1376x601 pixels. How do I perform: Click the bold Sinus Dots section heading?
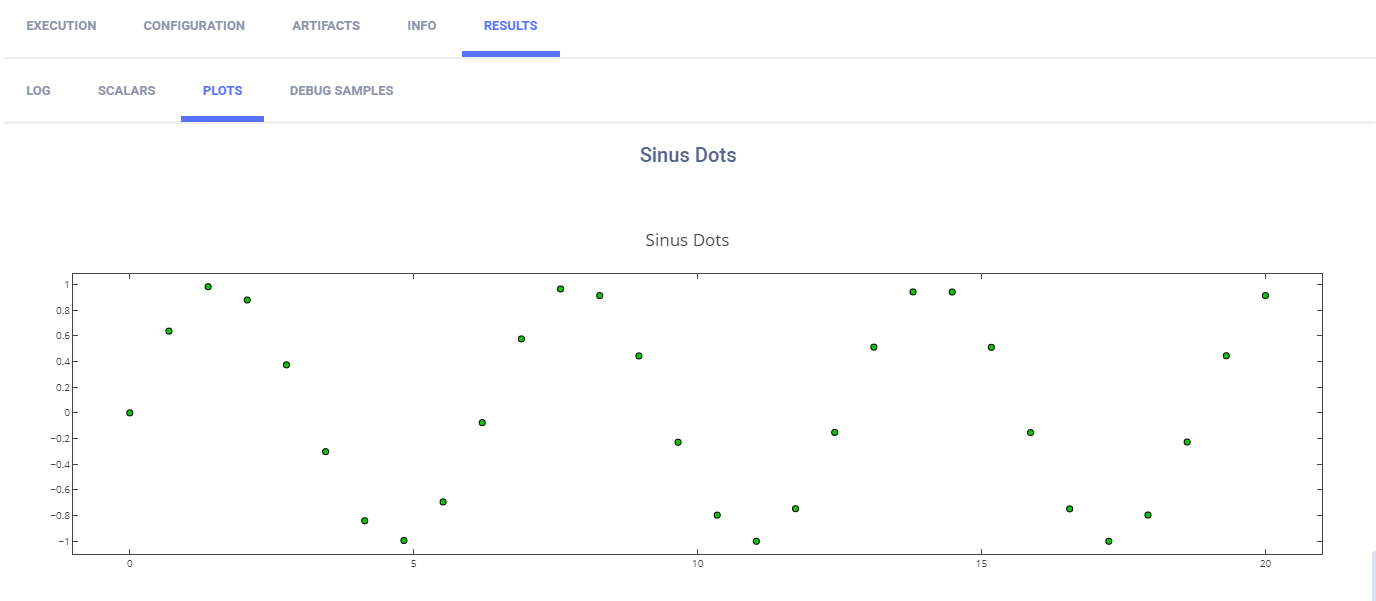tap(688, 155)
